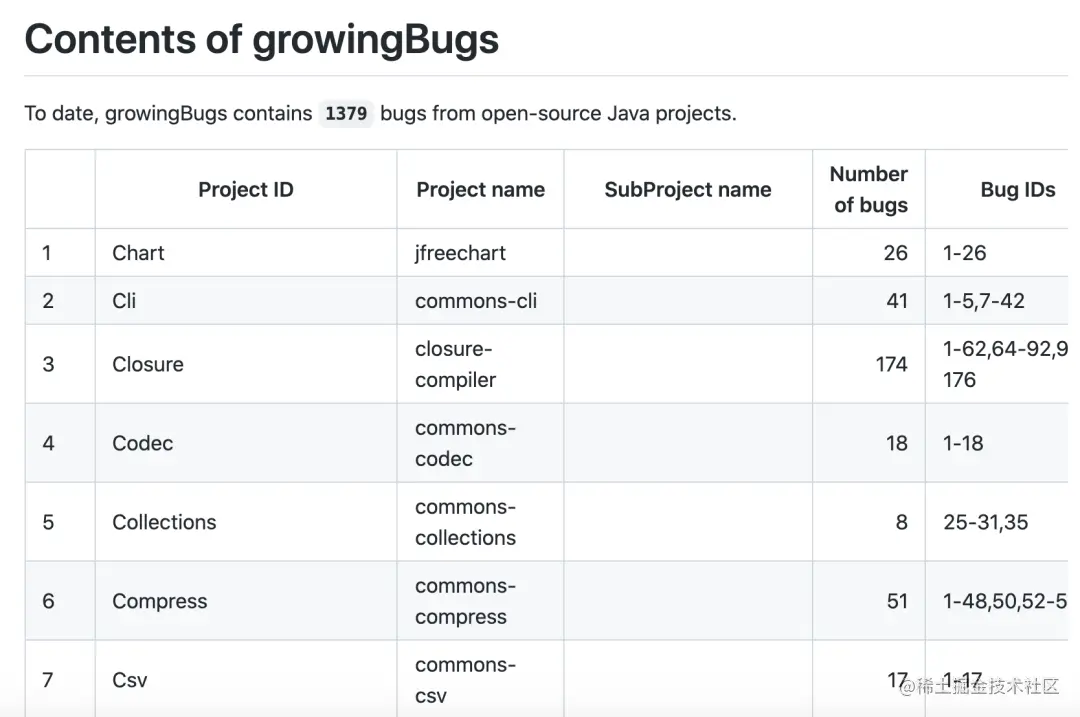
Task: Select the Project name column header
Action: point(480,189)
